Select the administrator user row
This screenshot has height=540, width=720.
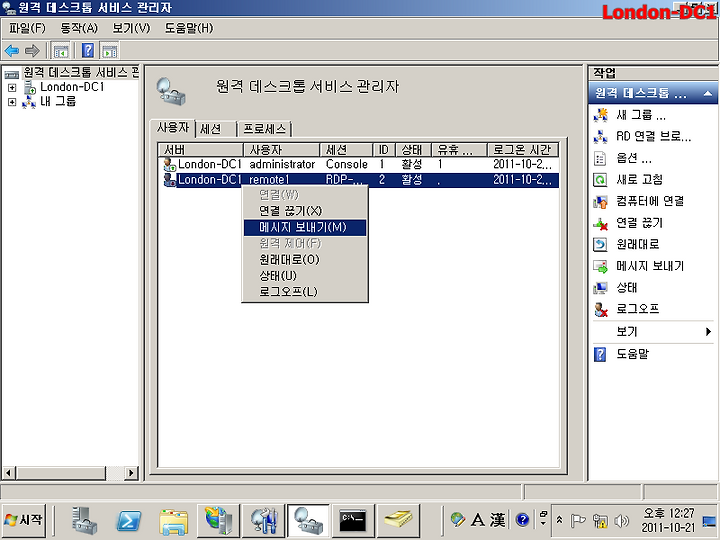click(359, 164)
